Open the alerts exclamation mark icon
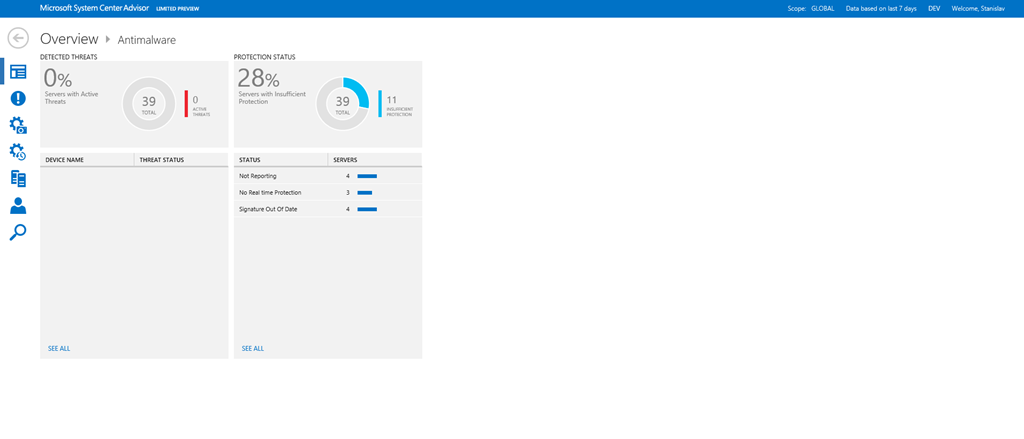Image resolution: width=1024 pixels, height=439 pixels. click(x=18, y=98)
